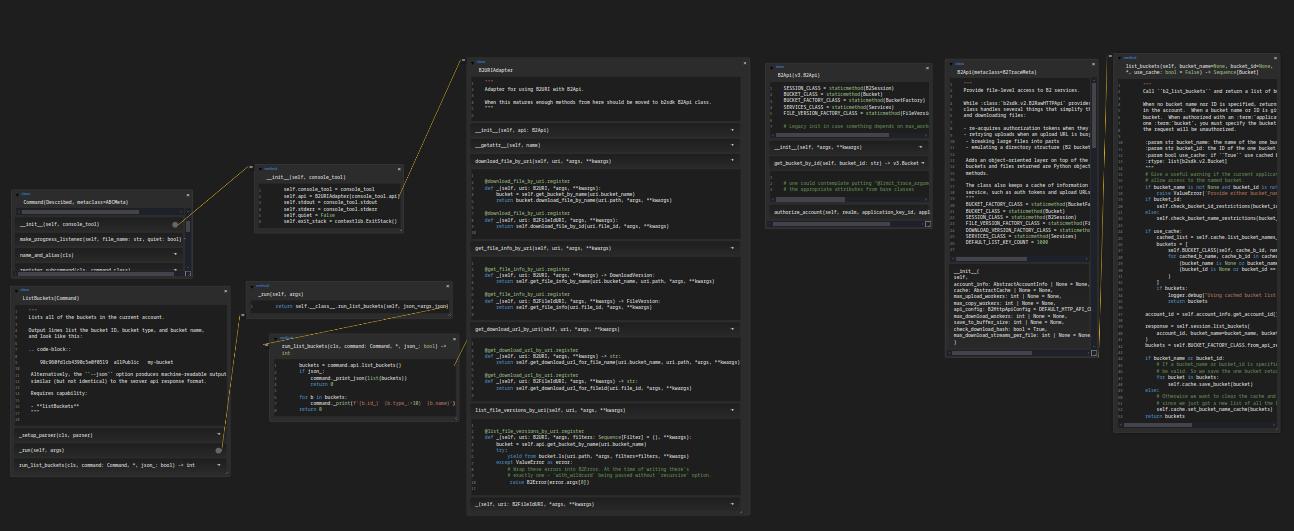
Task: Close the ListBuckets(Command) class node
Action: [x=224, y=289]
